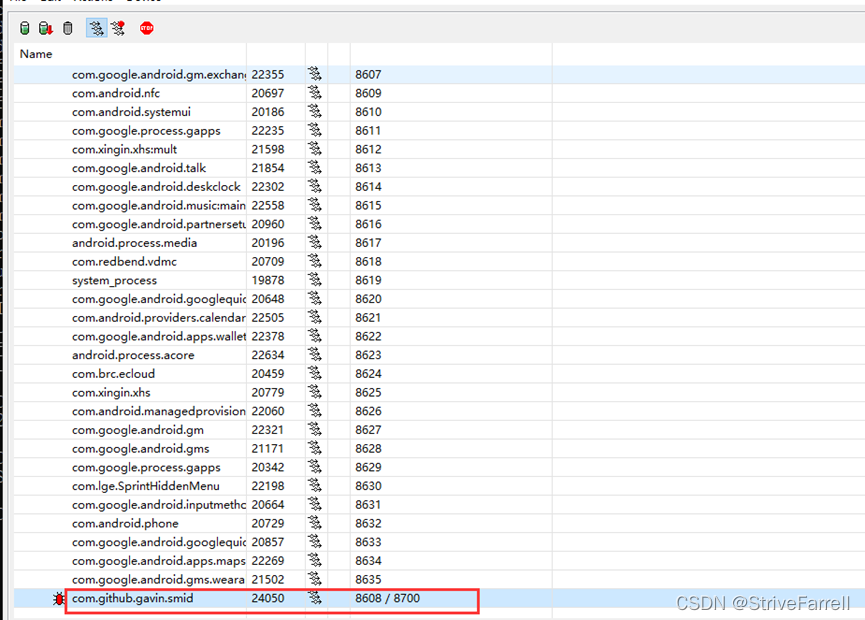Click thread icon in com.xingin.xhs row
The image size is (865, 620).
pyautogui.click(x=314, y=392)
